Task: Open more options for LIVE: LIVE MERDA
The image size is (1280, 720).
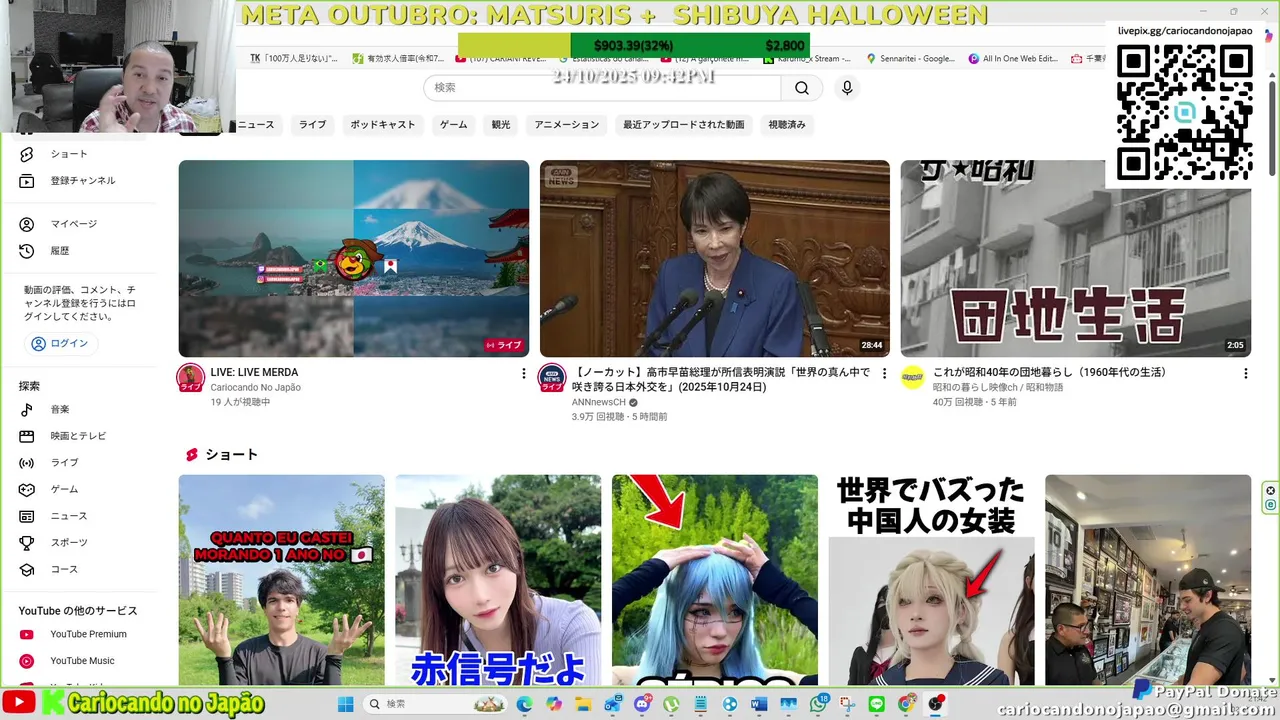Action: pos(523,373)
